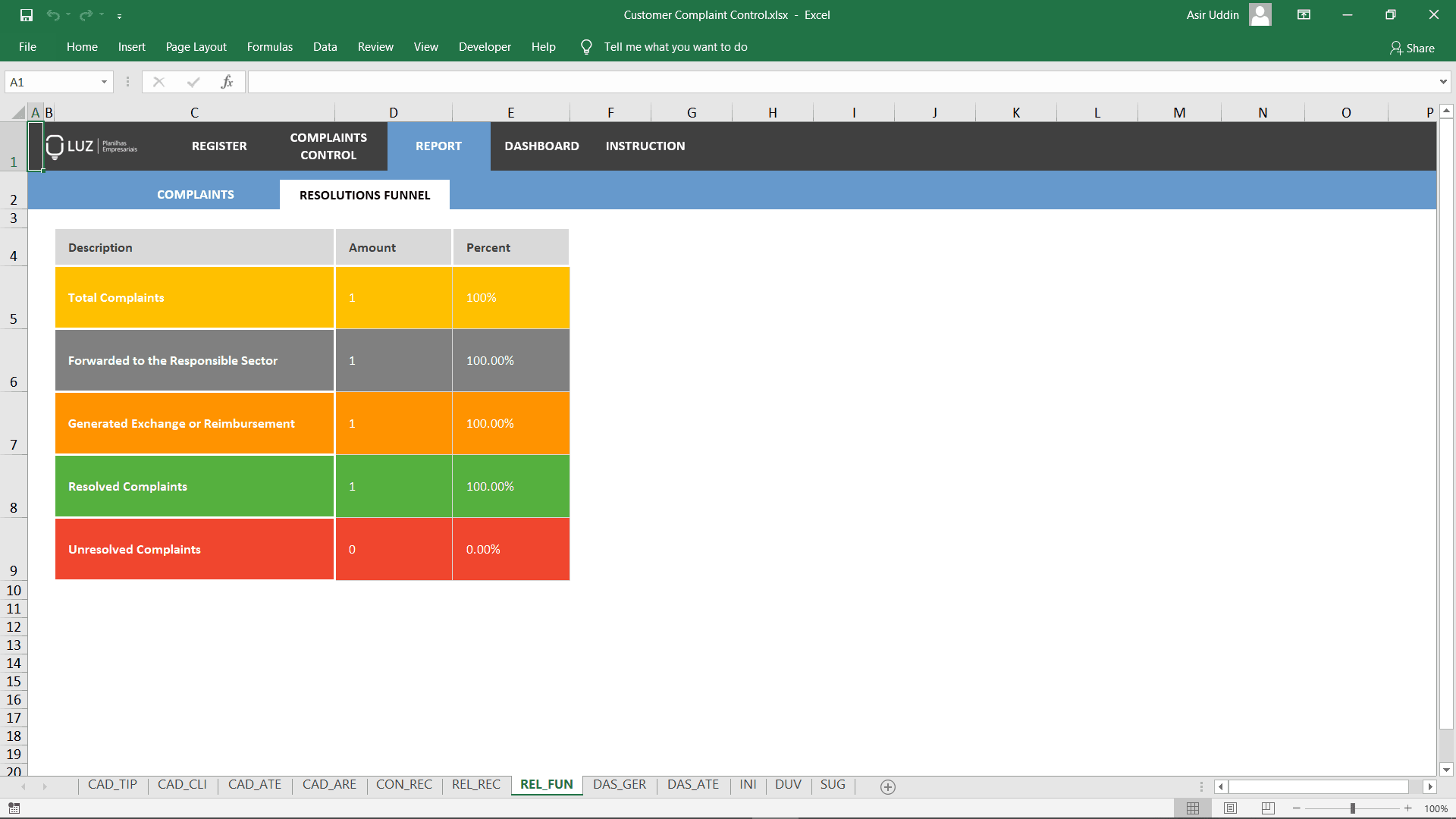Open the Insert Function dialog

(227, 81)
